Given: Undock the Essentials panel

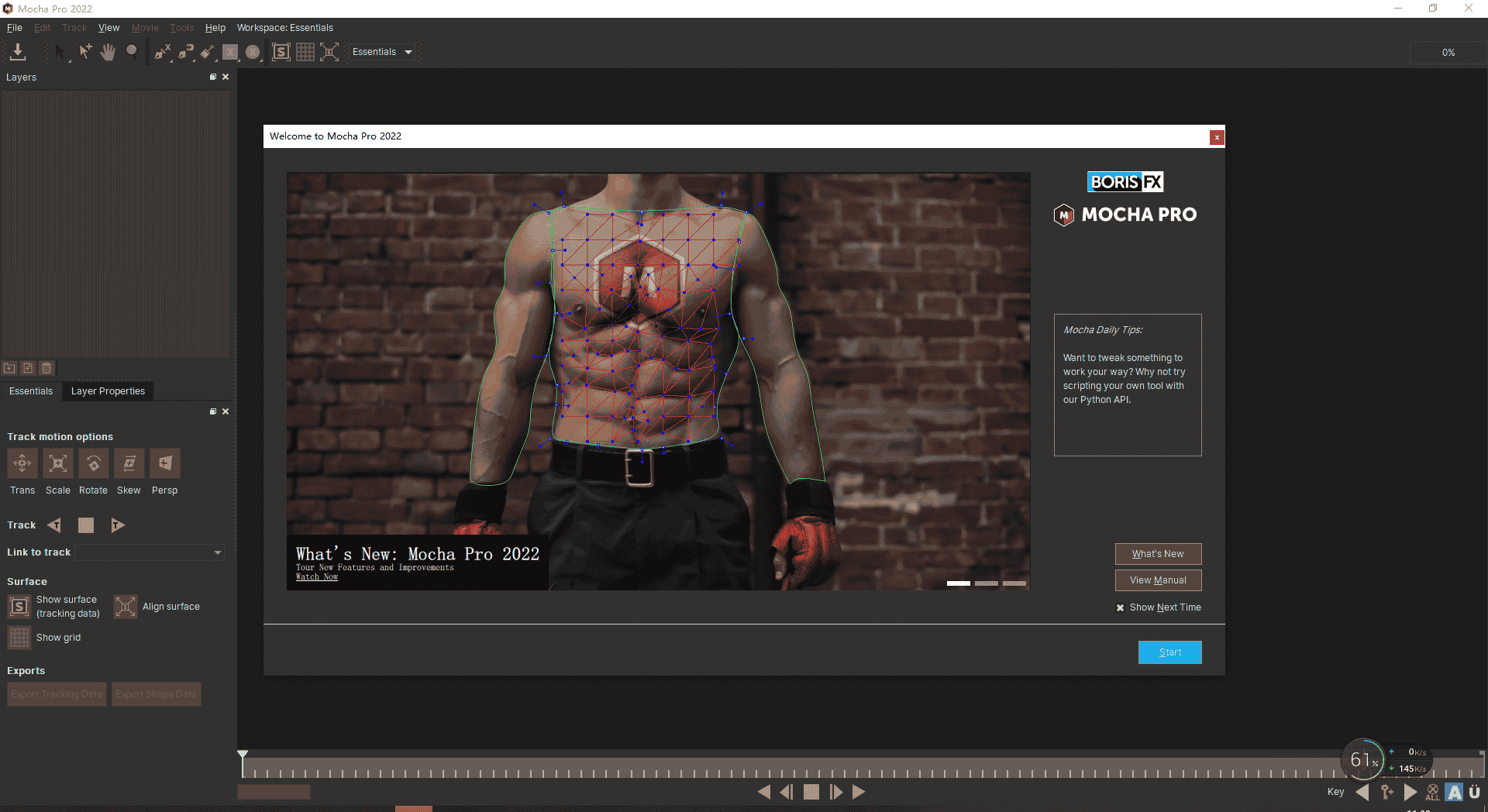Looking at the screenshot, I should coord(213,411).
